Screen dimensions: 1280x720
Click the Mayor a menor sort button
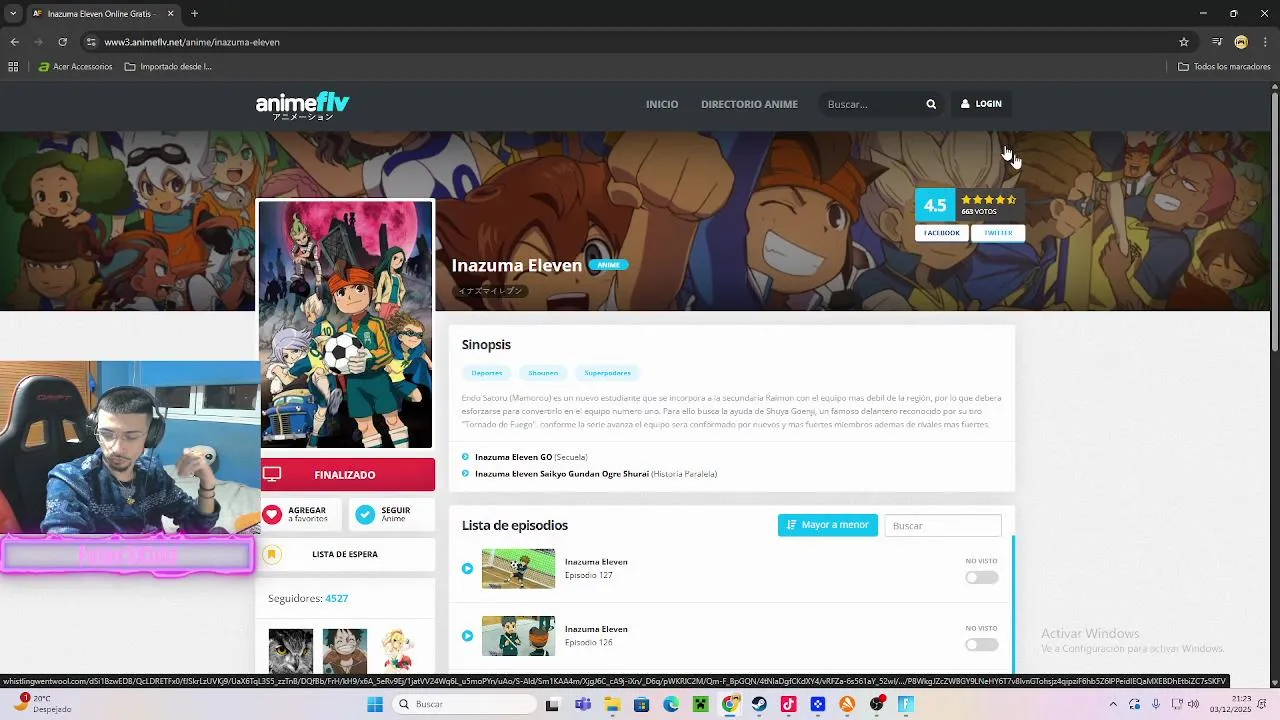tap(828, 525)
